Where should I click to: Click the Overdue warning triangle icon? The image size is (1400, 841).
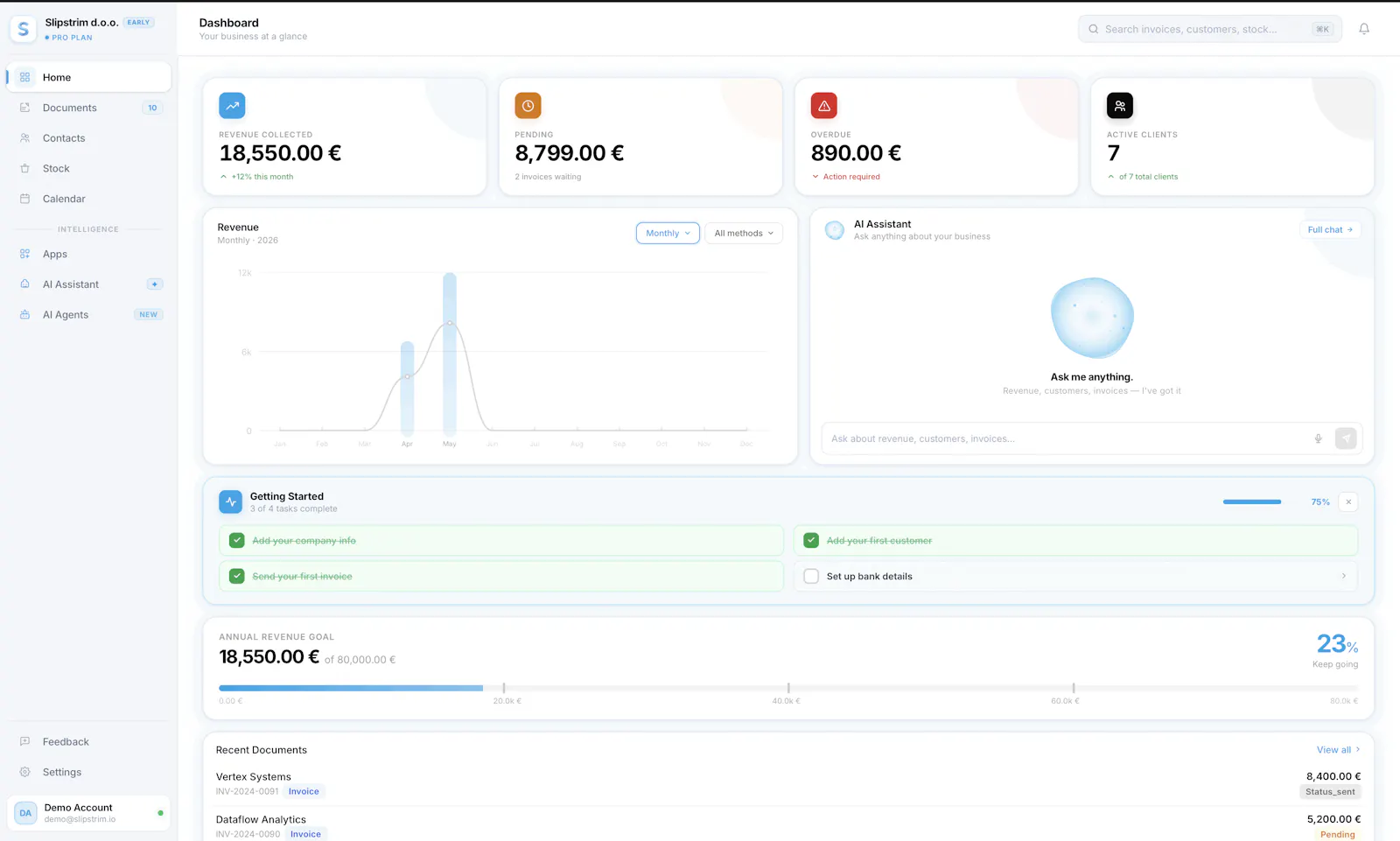(x=823, y=106)
